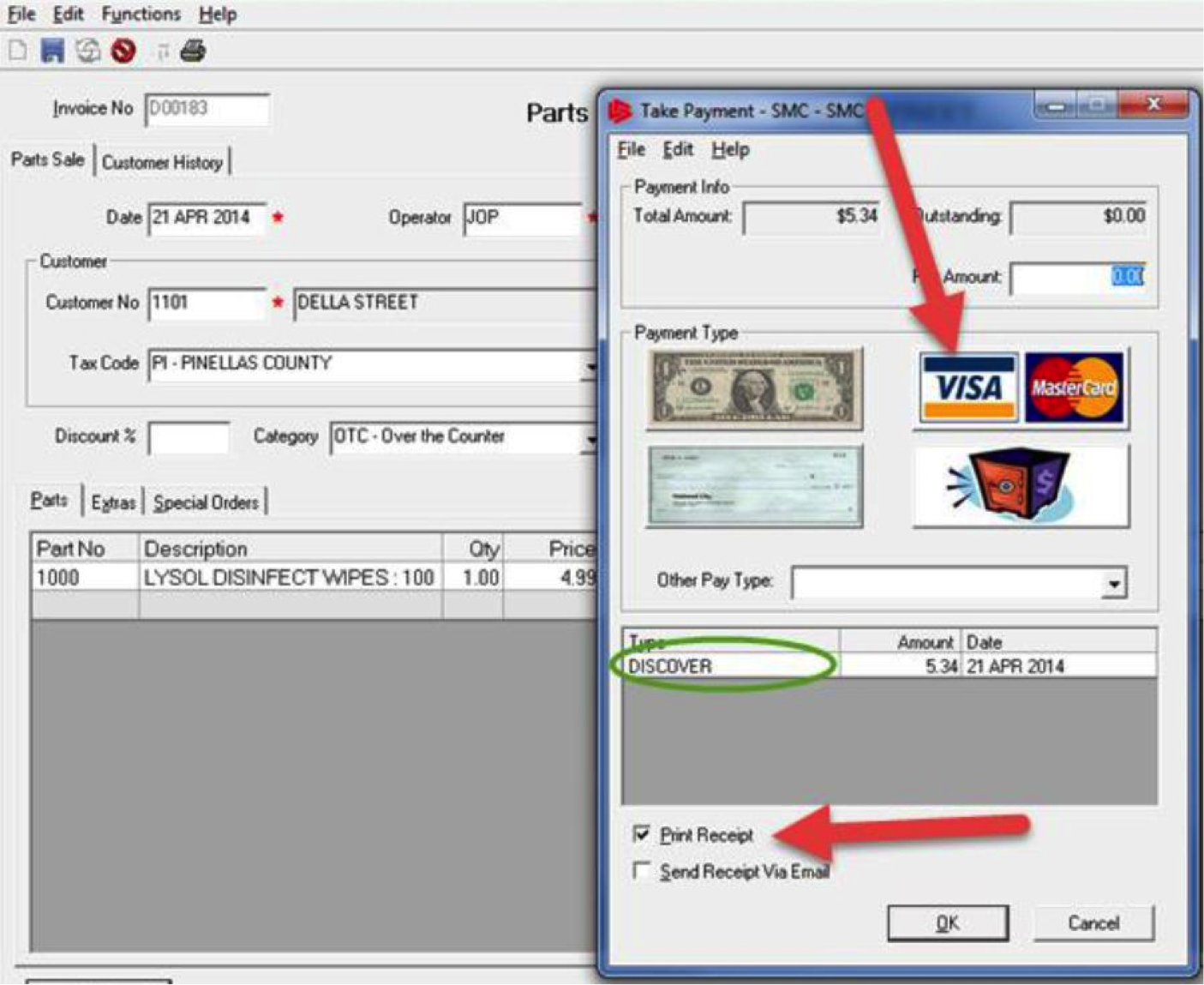Viewport: 1204px width, 985px height.
Task: Click Description column header
Action: 291,549
